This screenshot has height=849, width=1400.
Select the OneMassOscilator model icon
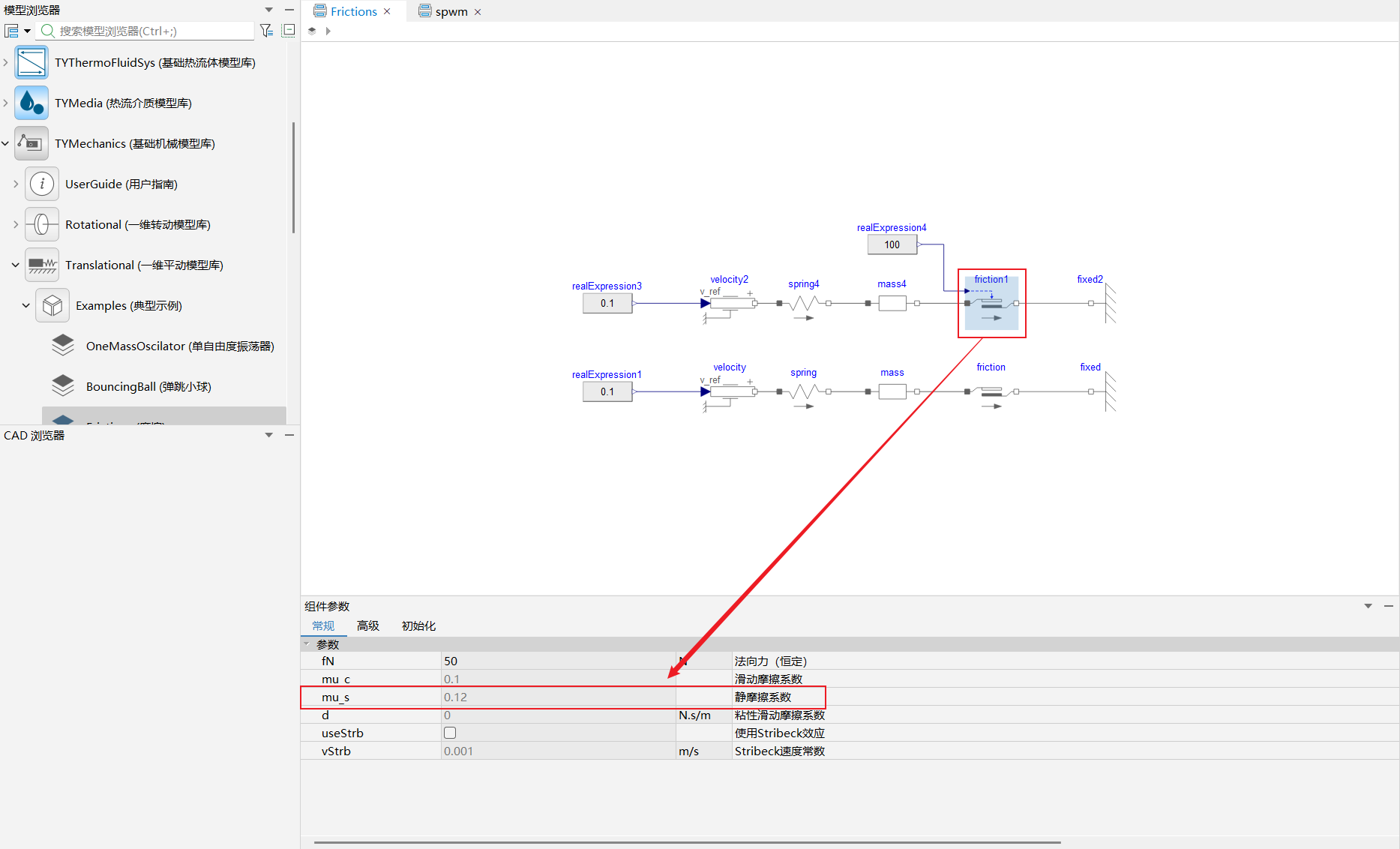tap(63, 346)
